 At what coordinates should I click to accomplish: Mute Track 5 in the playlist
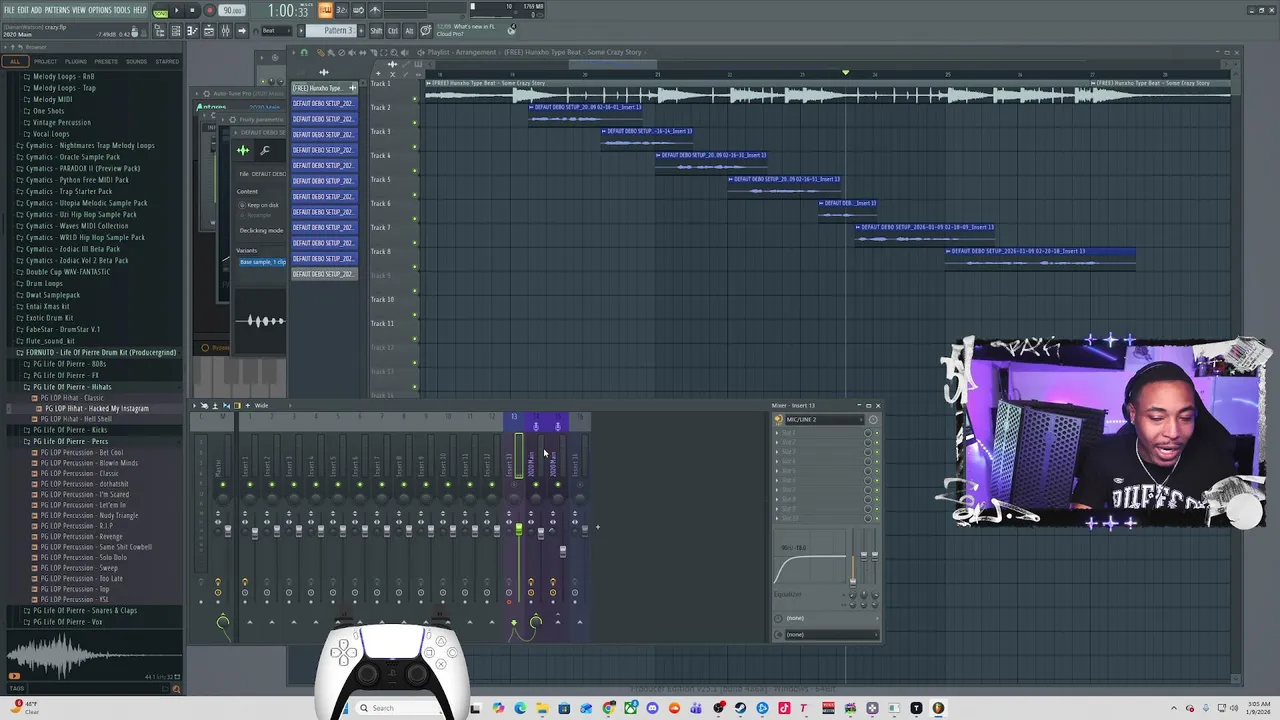coord(415,196)
